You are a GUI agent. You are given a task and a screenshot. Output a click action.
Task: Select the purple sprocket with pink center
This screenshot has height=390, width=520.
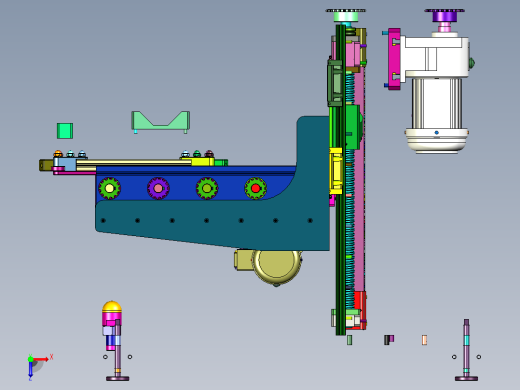pos(158,188)
